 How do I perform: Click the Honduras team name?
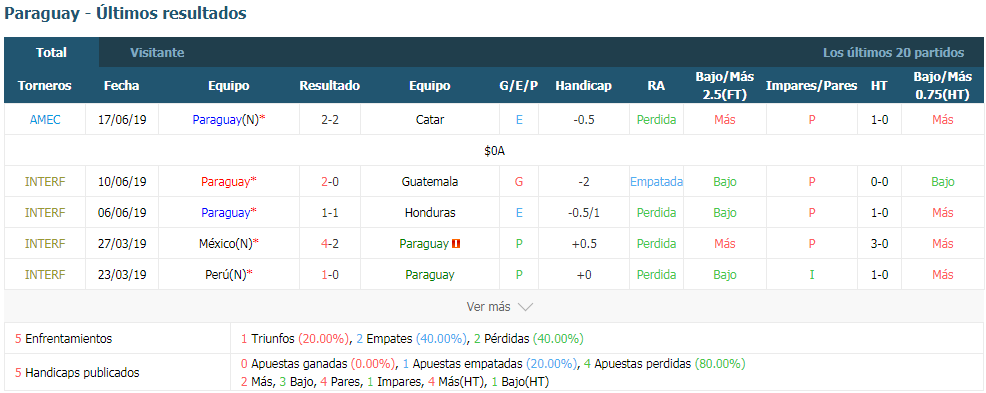(430, 213)
